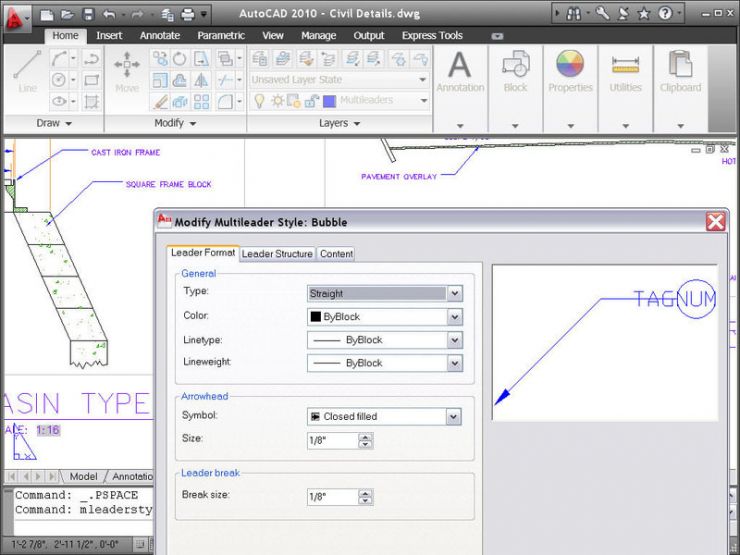Open the Linetype dropdown

tap(454, 340)
